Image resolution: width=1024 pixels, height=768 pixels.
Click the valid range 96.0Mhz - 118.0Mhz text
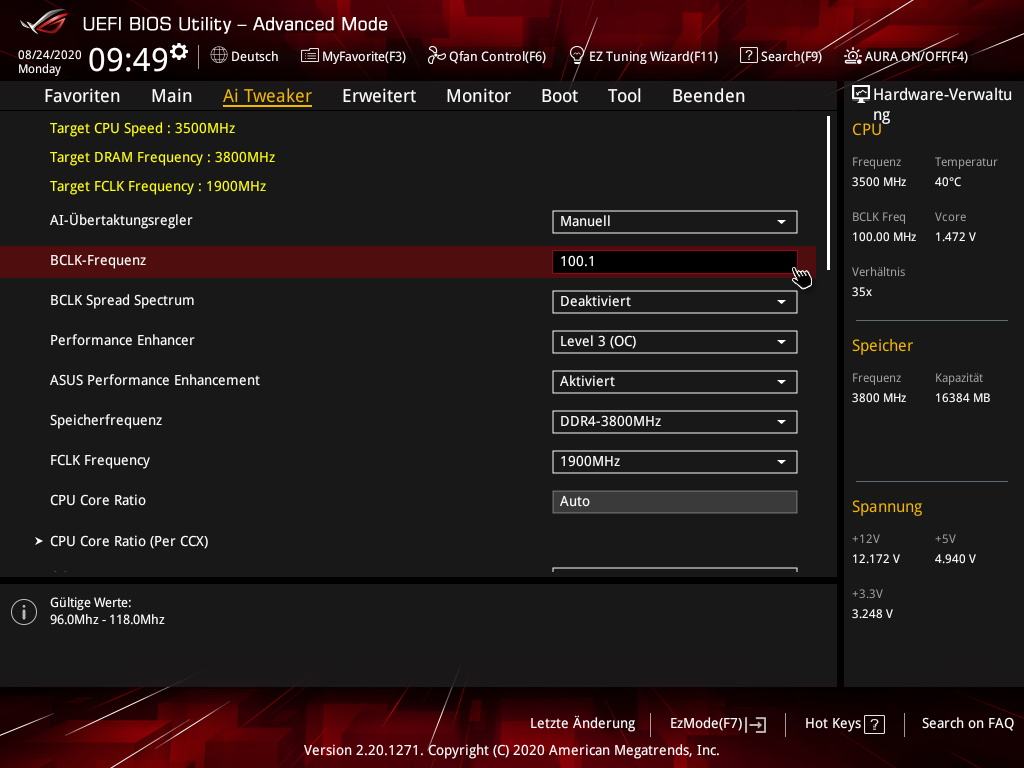coord(107,620)
